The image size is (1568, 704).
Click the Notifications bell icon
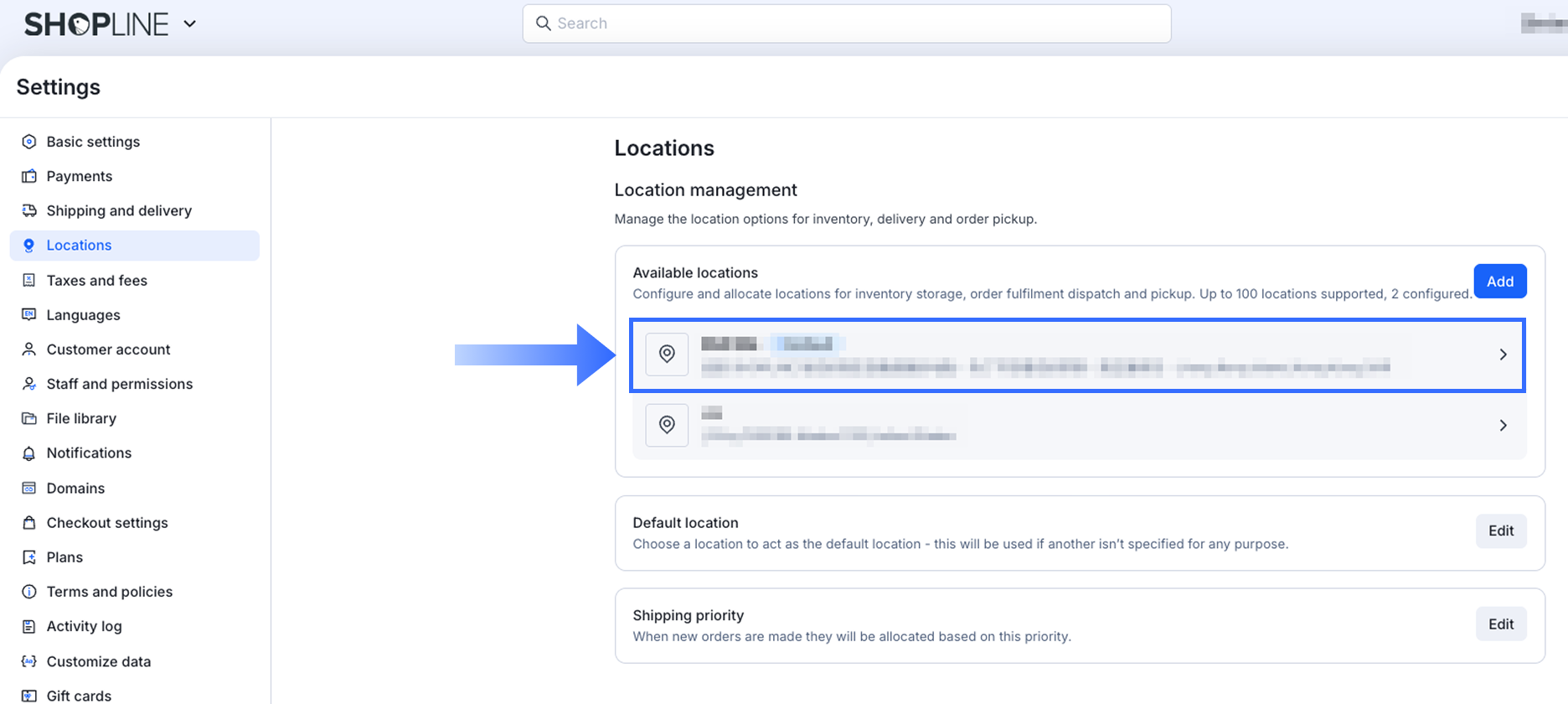coord(29,453)
